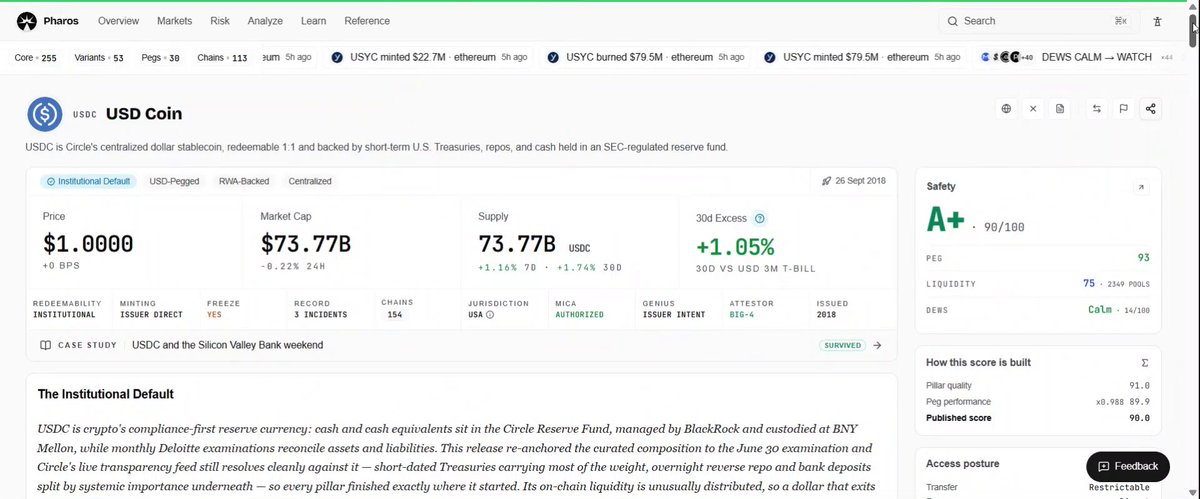Click the help icon beside 30d Excess
The width and height of the screenshot is (1200, 499).
[760, 218]
